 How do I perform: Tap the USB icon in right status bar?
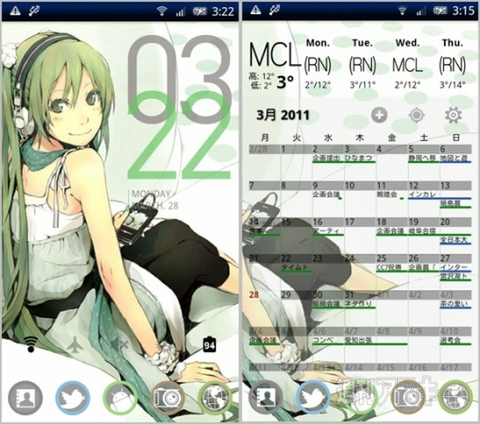point(275,10)
